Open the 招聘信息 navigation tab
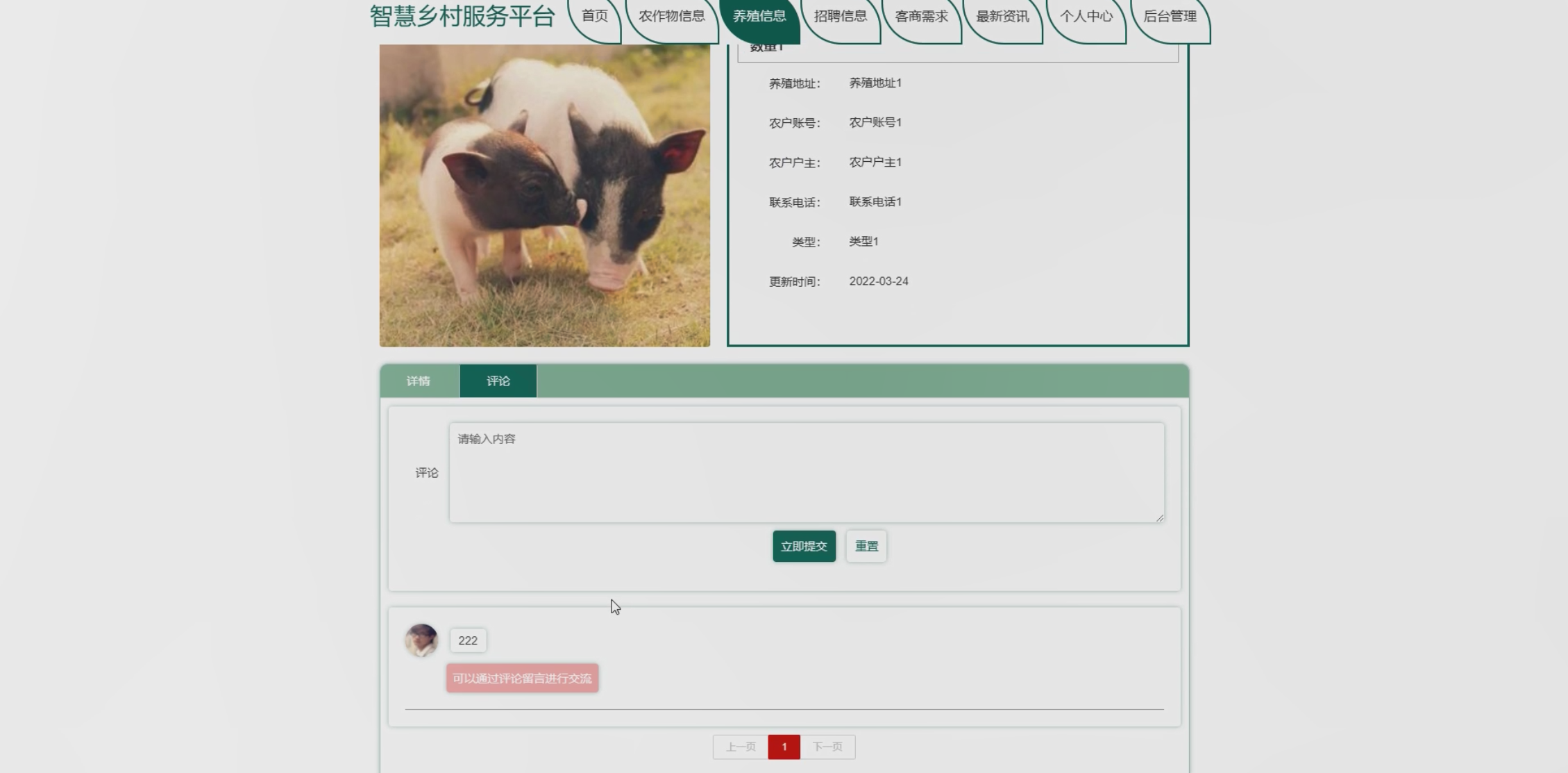Image resolution: width=1568 pixels, height=773 pixels. [840, 17]
